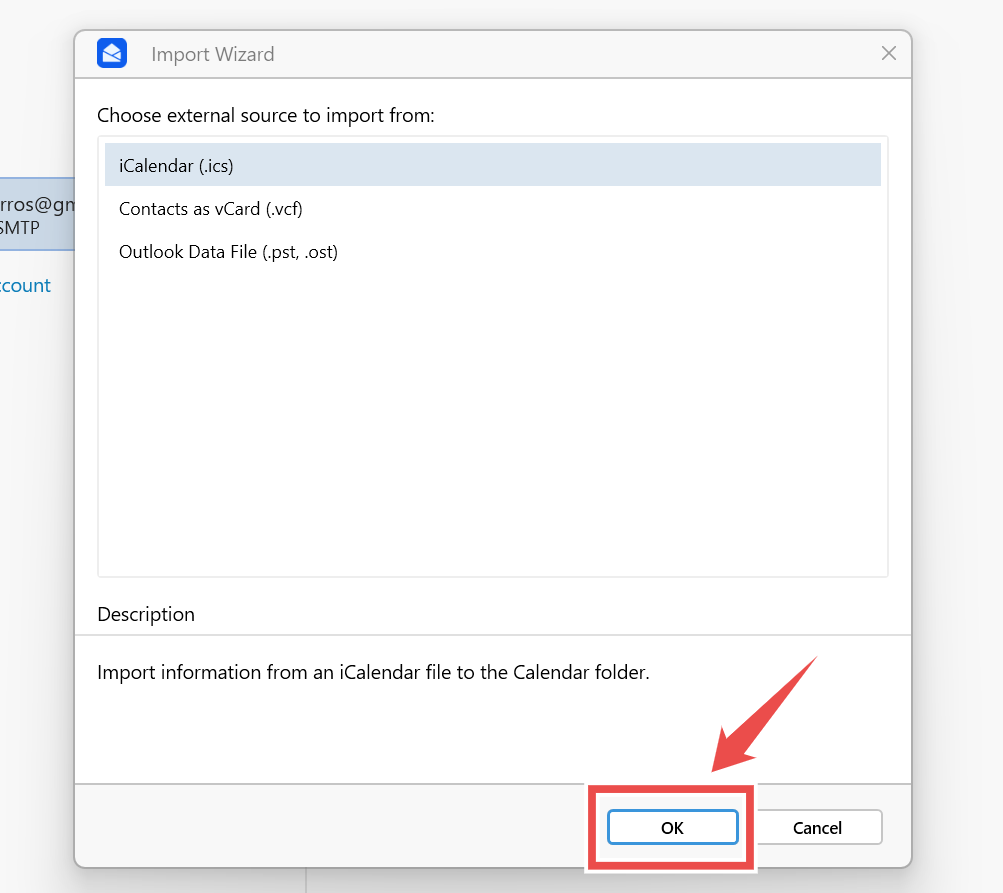
Task: Click the eM Client envelope icon in title bar
Action: click(112, 53)
